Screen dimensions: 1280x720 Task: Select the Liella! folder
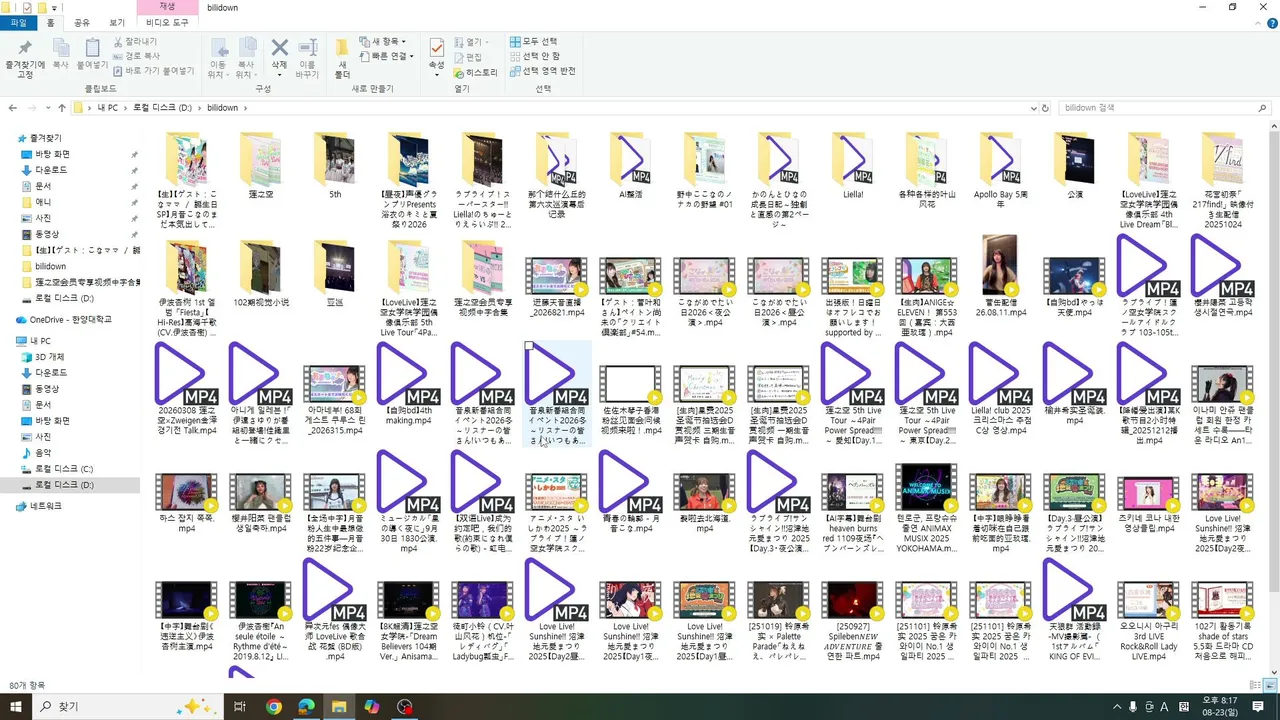tap(853, 165)
